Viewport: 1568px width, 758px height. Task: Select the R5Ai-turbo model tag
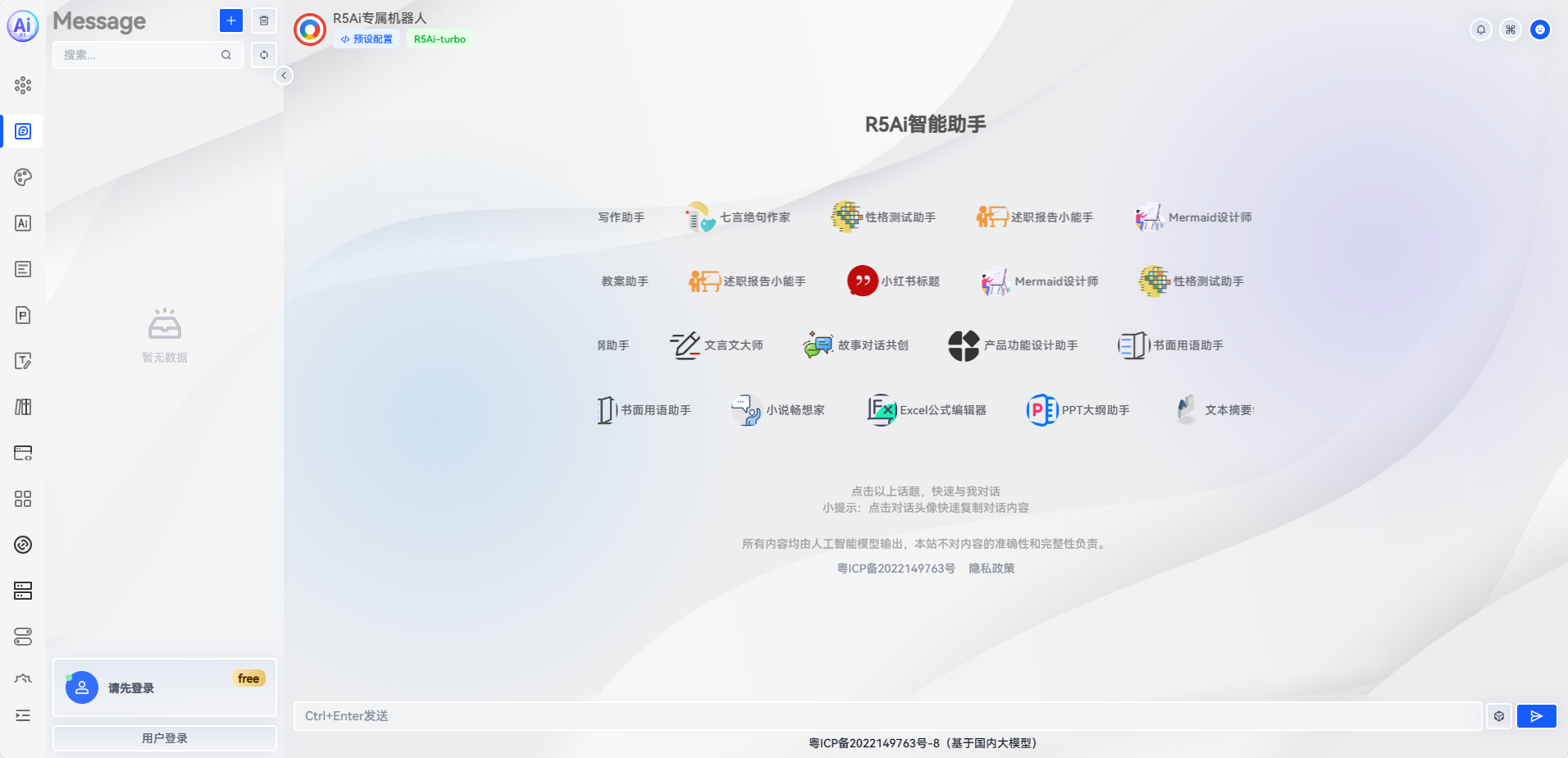click(440, 39)
